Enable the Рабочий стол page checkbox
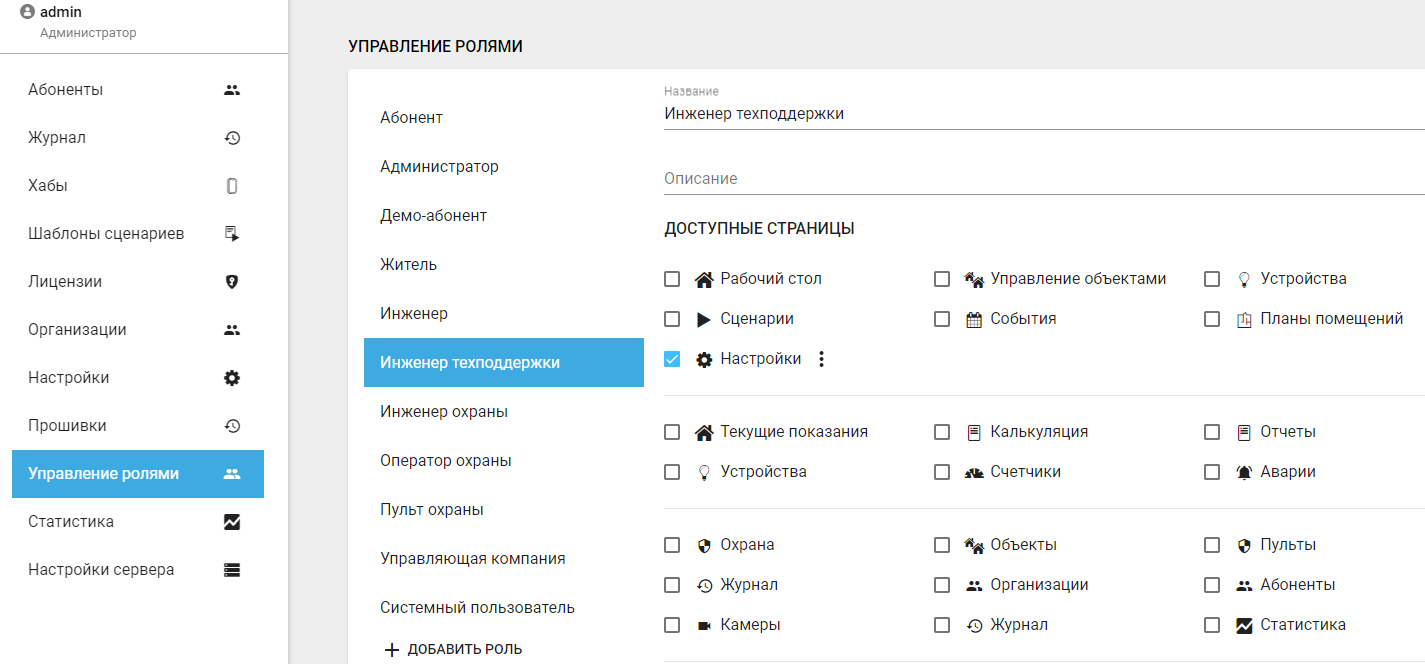Screen dimensions: 1425x664 672,279
